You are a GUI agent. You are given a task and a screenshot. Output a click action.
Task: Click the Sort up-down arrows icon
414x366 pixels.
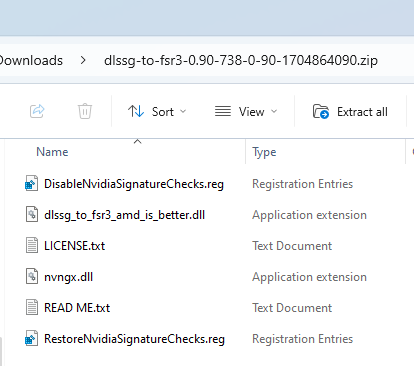point(136,111)
